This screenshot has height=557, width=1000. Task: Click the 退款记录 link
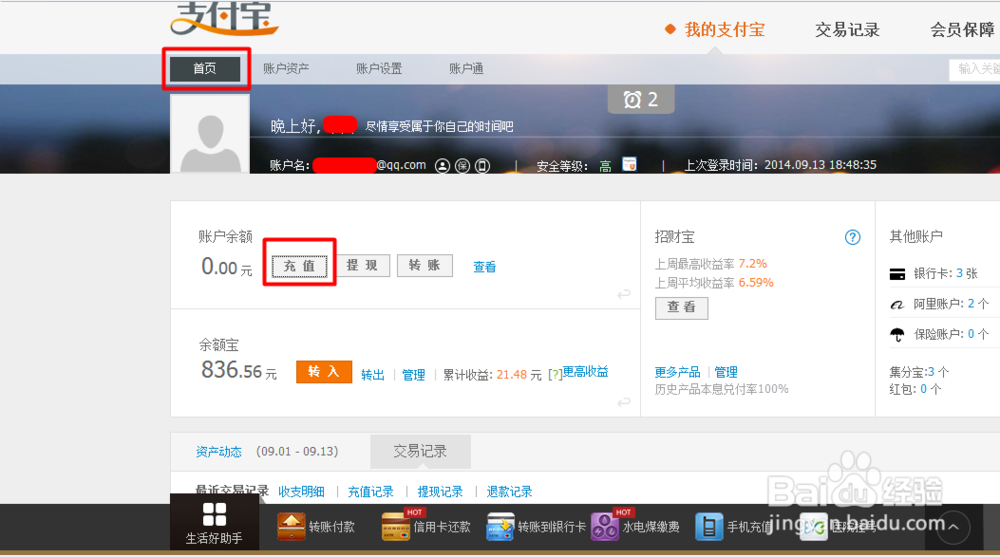tap(510, 492)
